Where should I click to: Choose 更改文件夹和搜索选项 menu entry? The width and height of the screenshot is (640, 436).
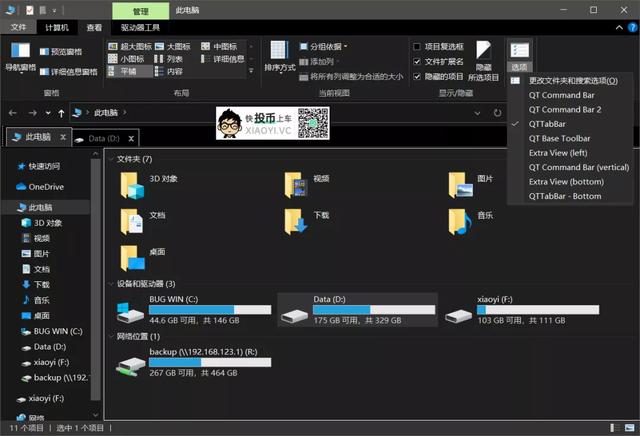point(569,80)
